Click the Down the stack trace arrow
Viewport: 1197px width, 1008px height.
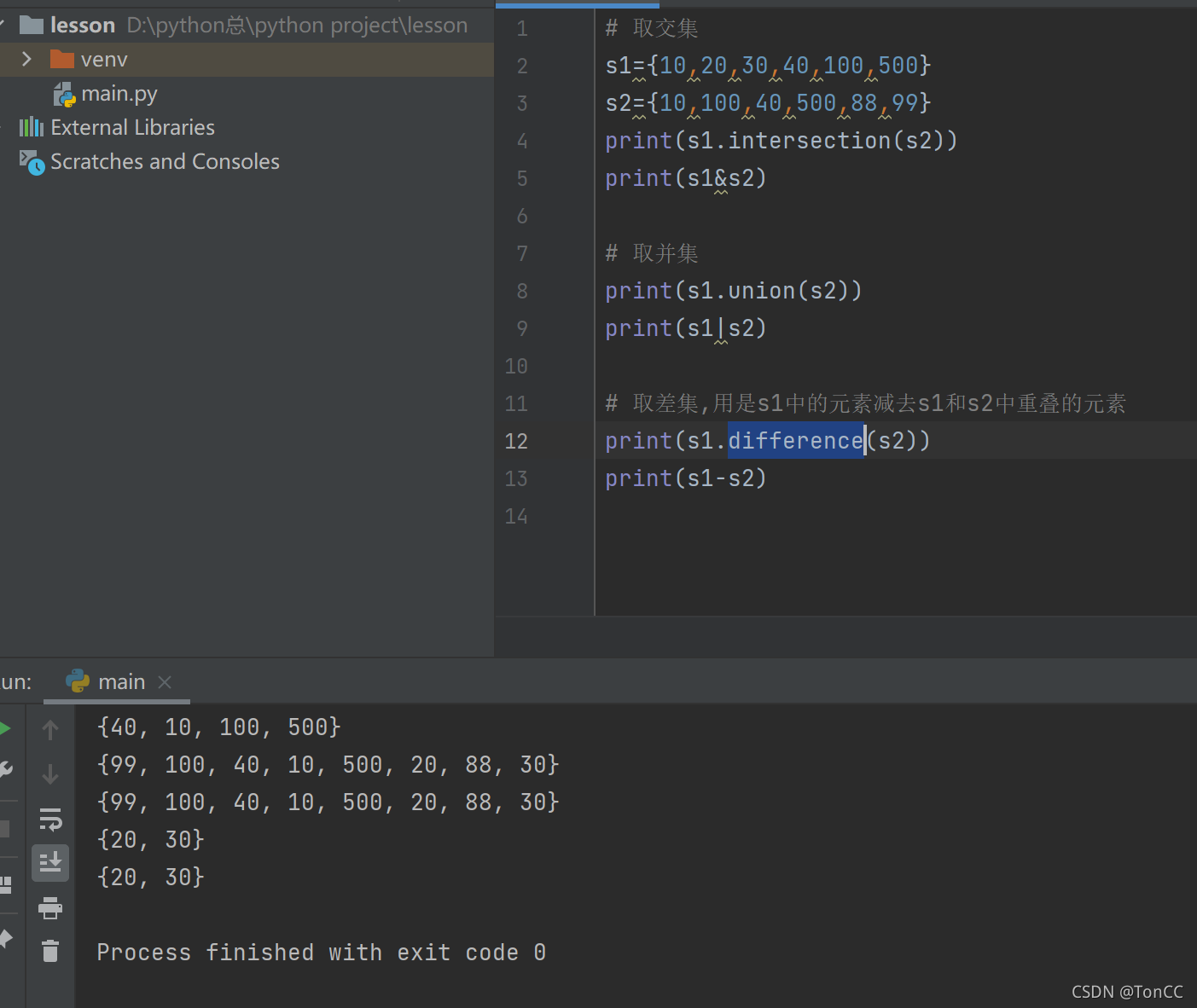(50, 774)
